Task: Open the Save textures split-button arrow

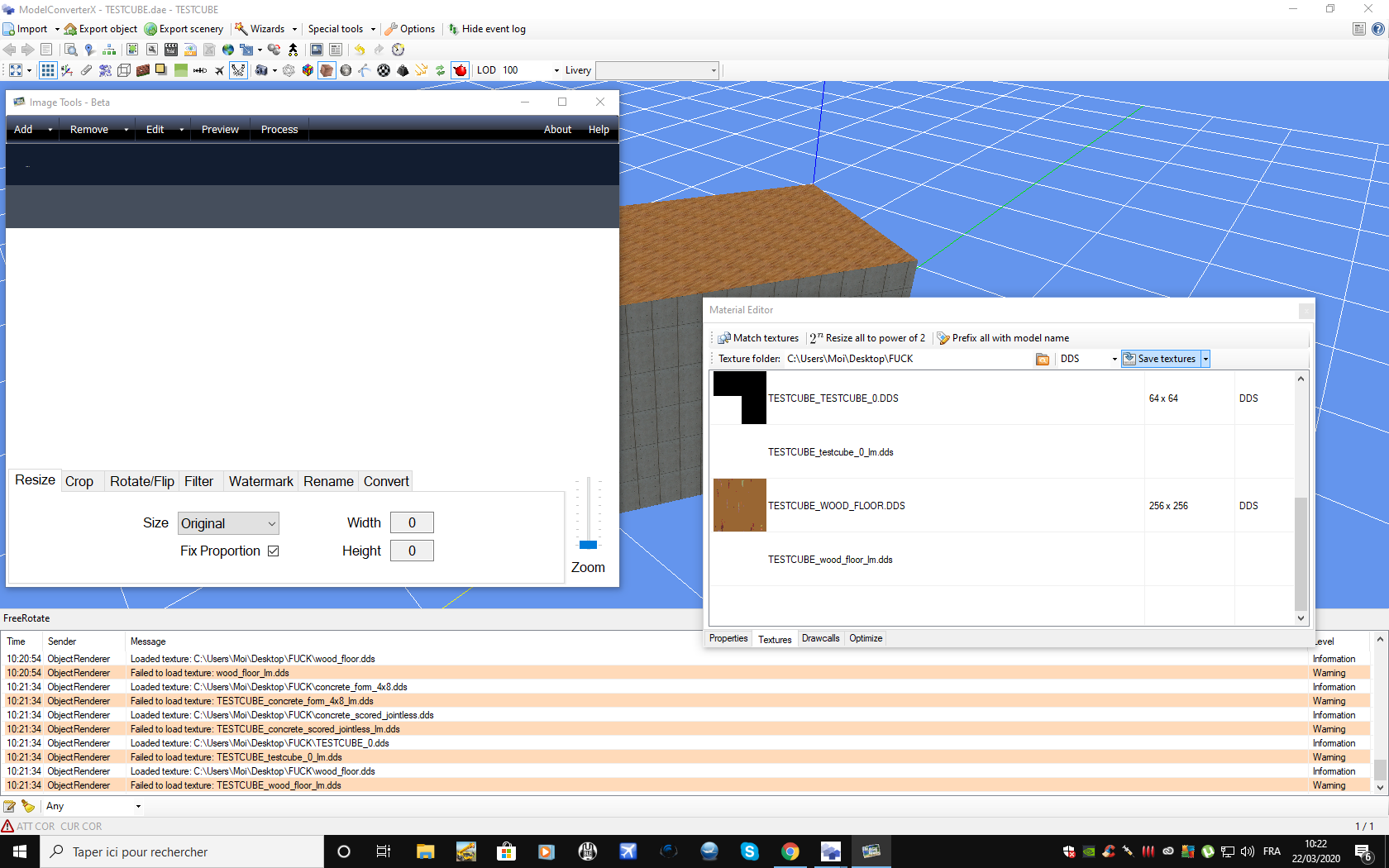Action: pos(1205,359)
